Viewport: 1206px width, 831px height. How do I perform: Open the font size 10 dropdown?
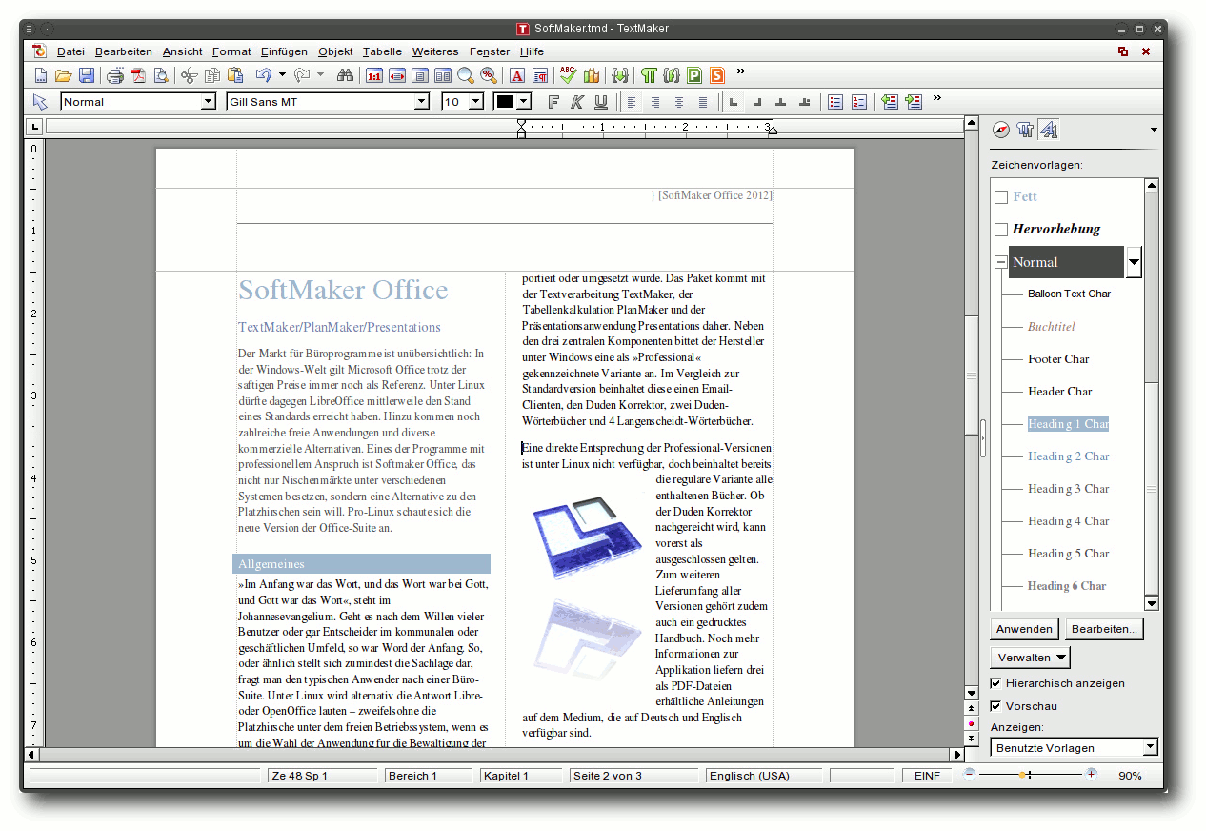click(x=476, y=102)
